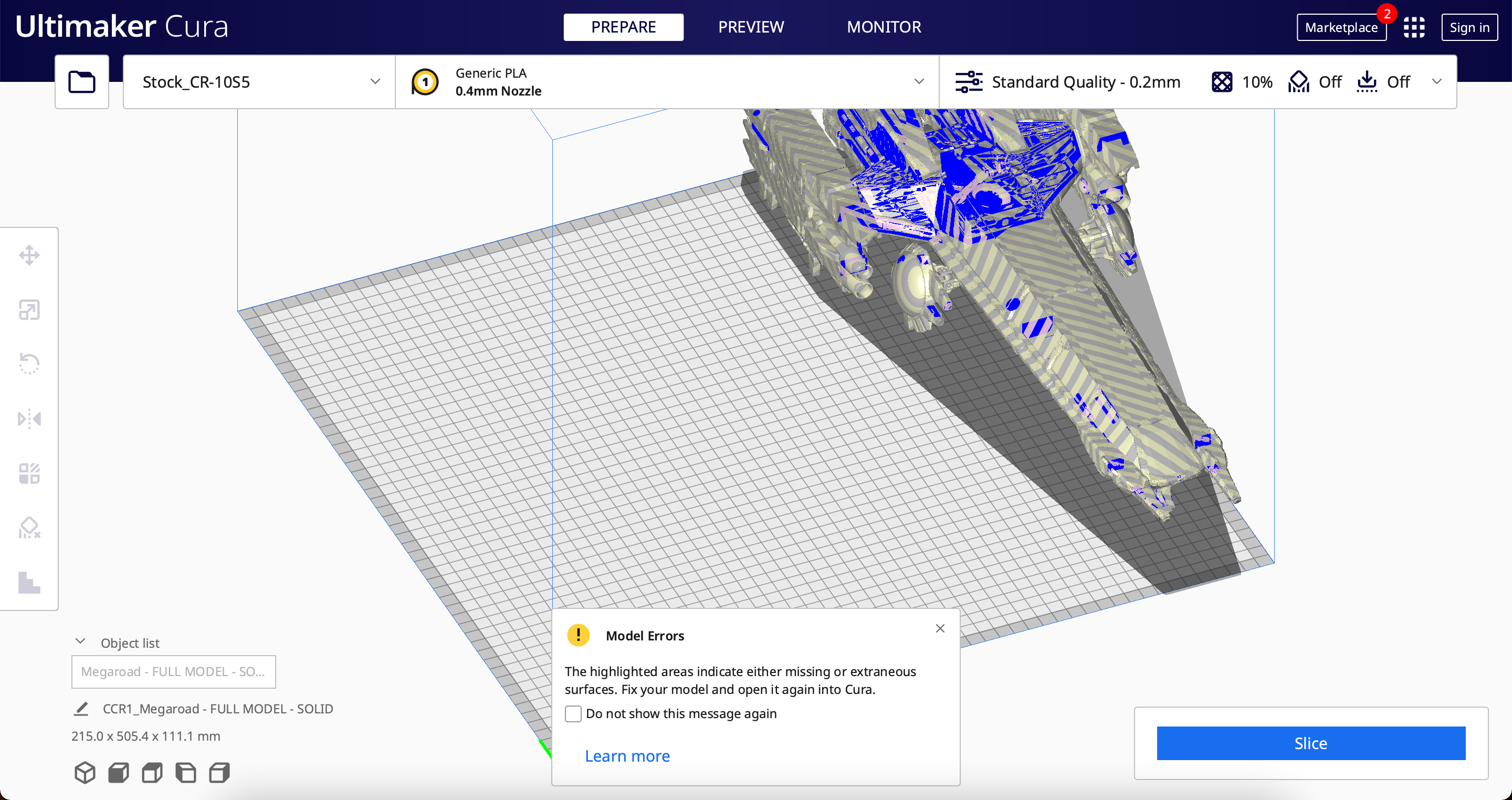The width and height of the screenshot is (1512, 800).
Task: Click the Slice button
Action: 1311,743
